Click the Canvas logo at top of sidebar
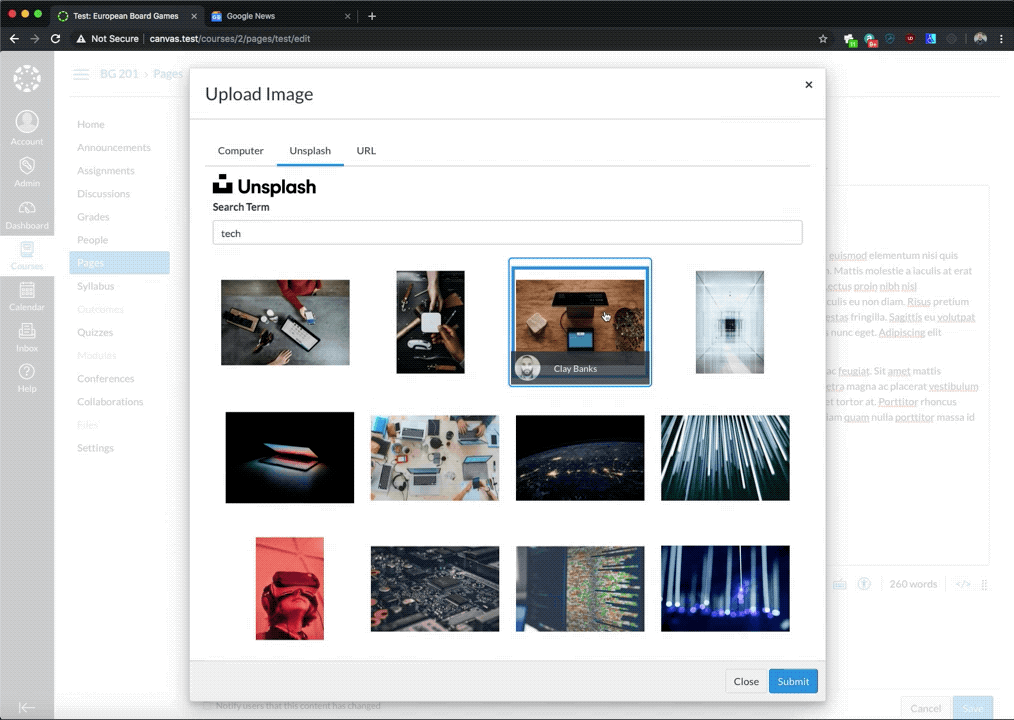 pyautogui.click(x=27, y=79)
